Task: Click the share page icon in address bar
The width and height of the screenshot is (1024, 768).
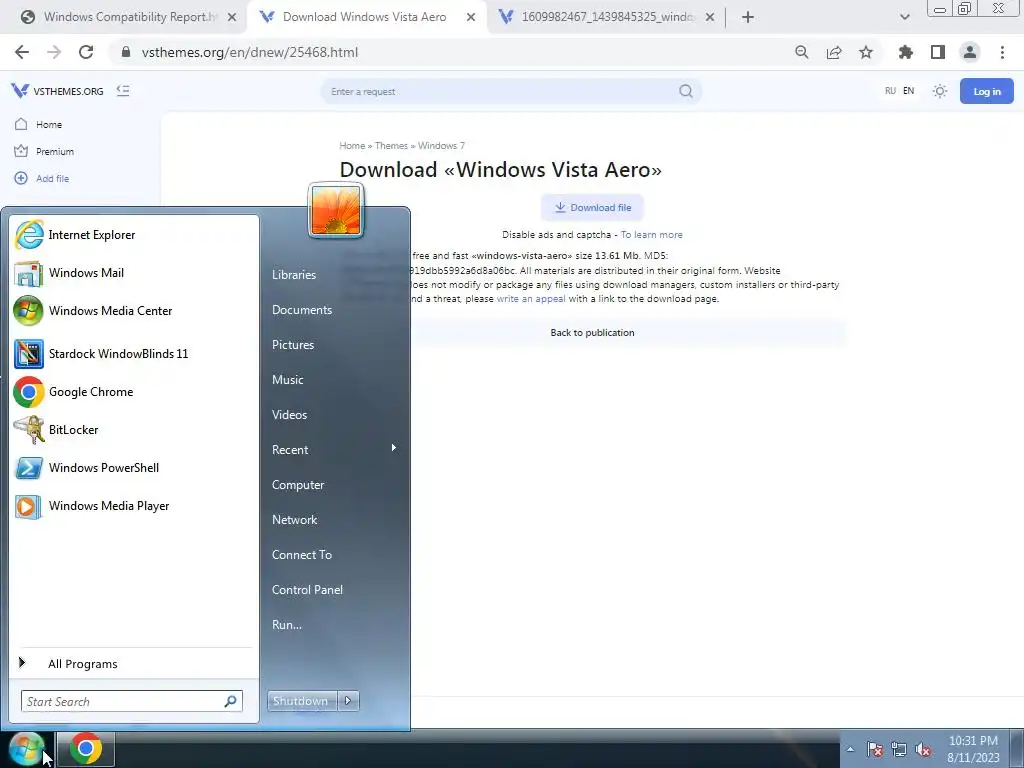Action: tap(834, 52)
